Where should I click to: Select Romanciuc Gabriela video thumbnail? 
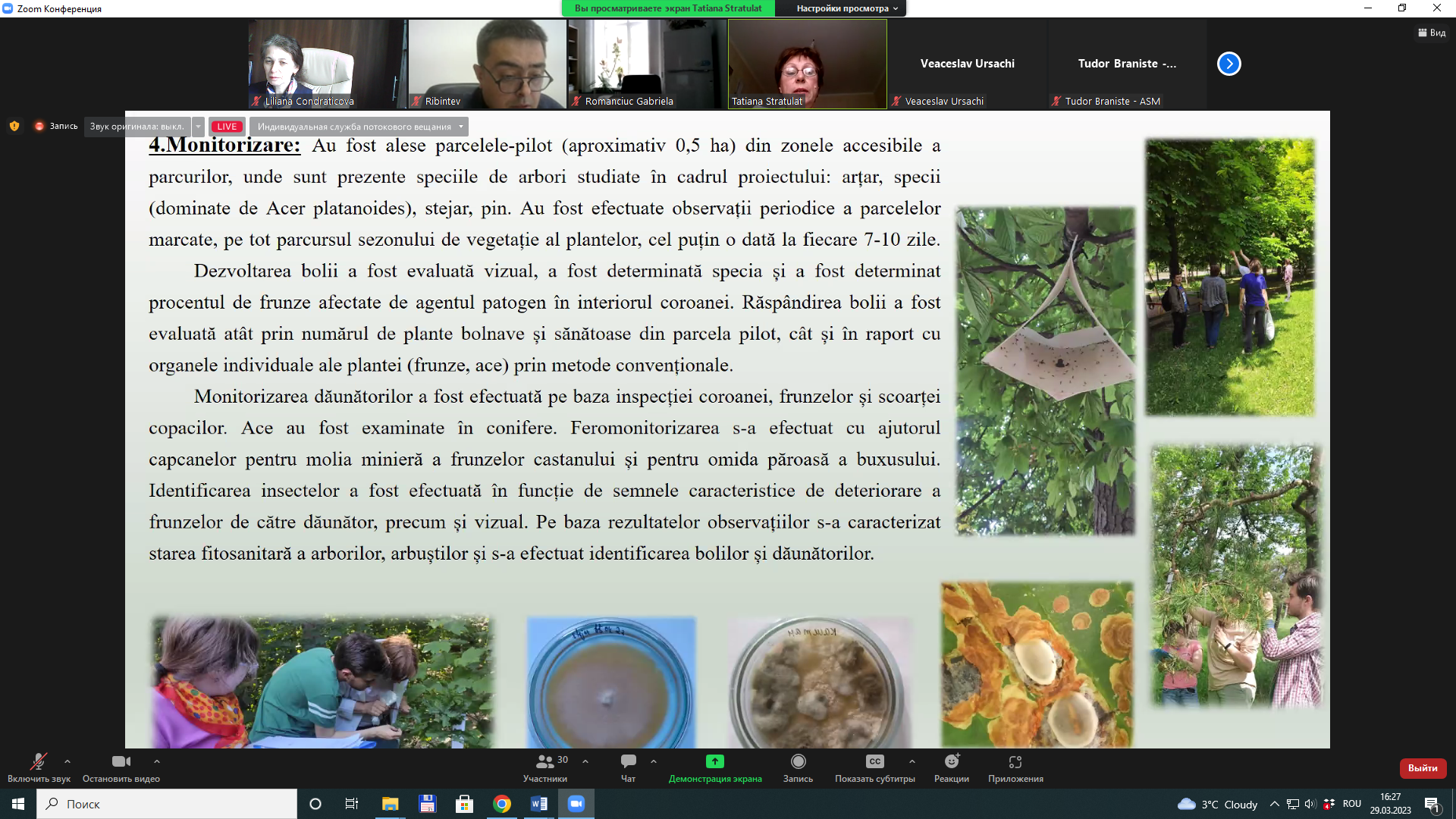tap(648, 64)
